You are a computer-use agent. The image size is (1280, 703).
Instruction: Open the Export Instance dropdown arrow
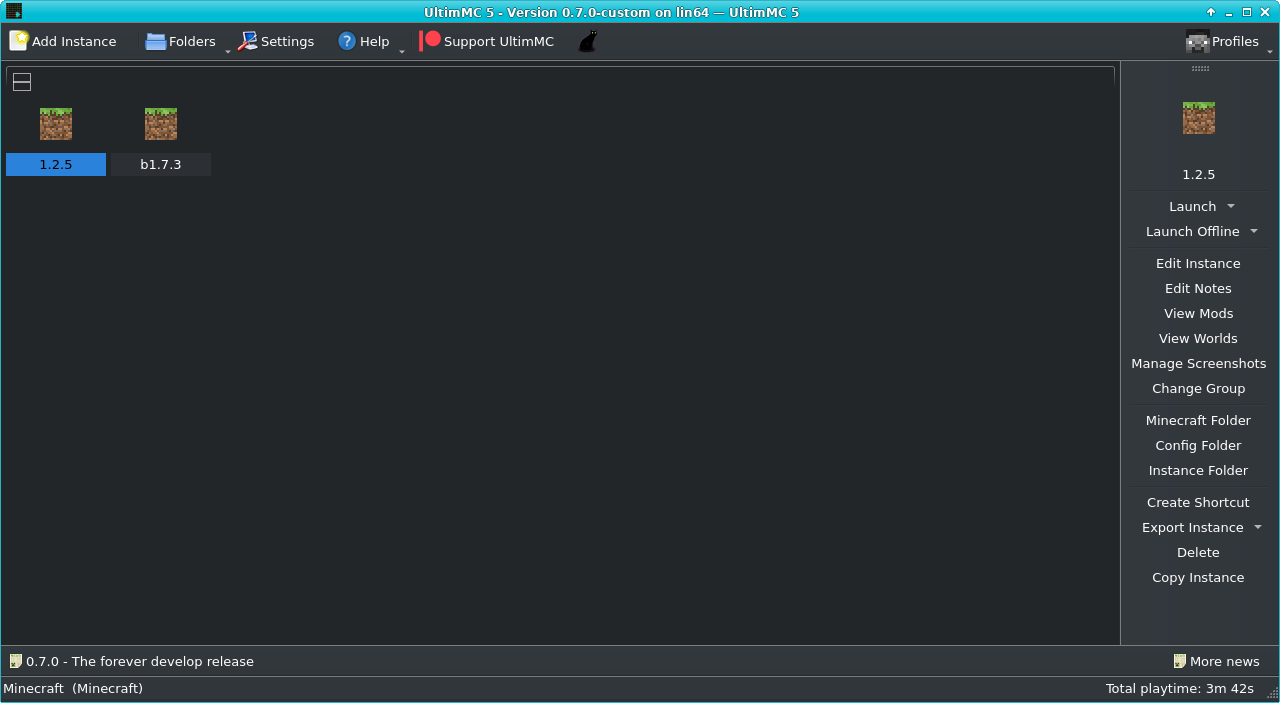[x=1258, y=527]
